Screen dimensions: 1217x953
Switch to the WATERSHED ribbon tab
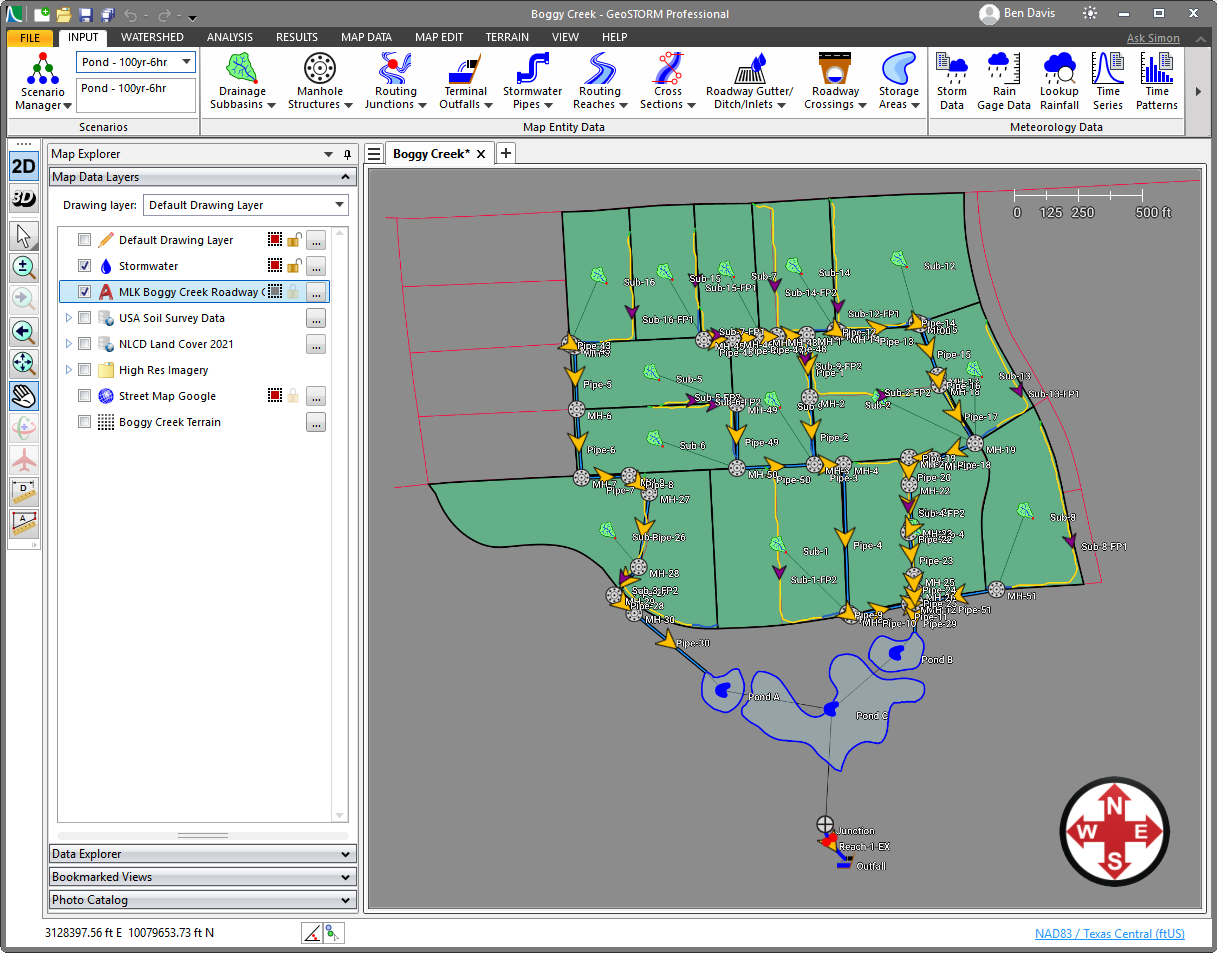152,37
